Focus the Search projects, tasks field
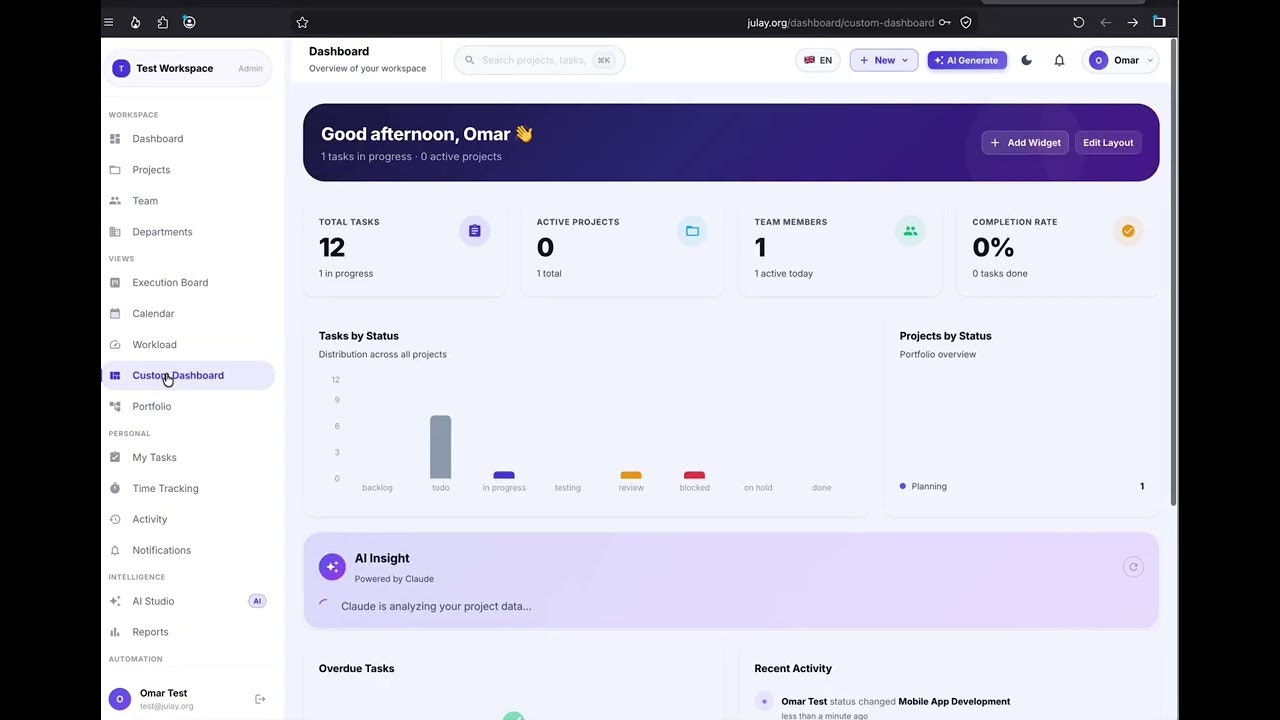 [539, 60]
